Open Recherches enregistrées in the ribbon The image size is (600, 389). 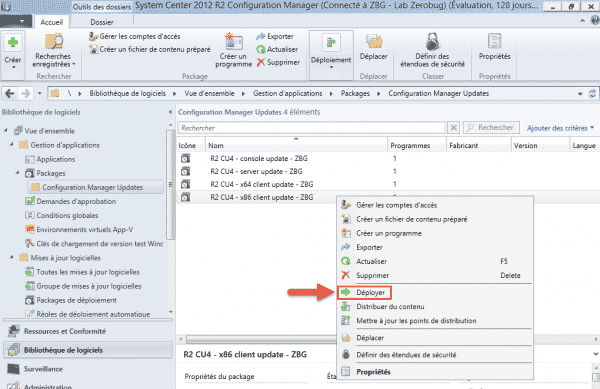(x=54, y=51)
